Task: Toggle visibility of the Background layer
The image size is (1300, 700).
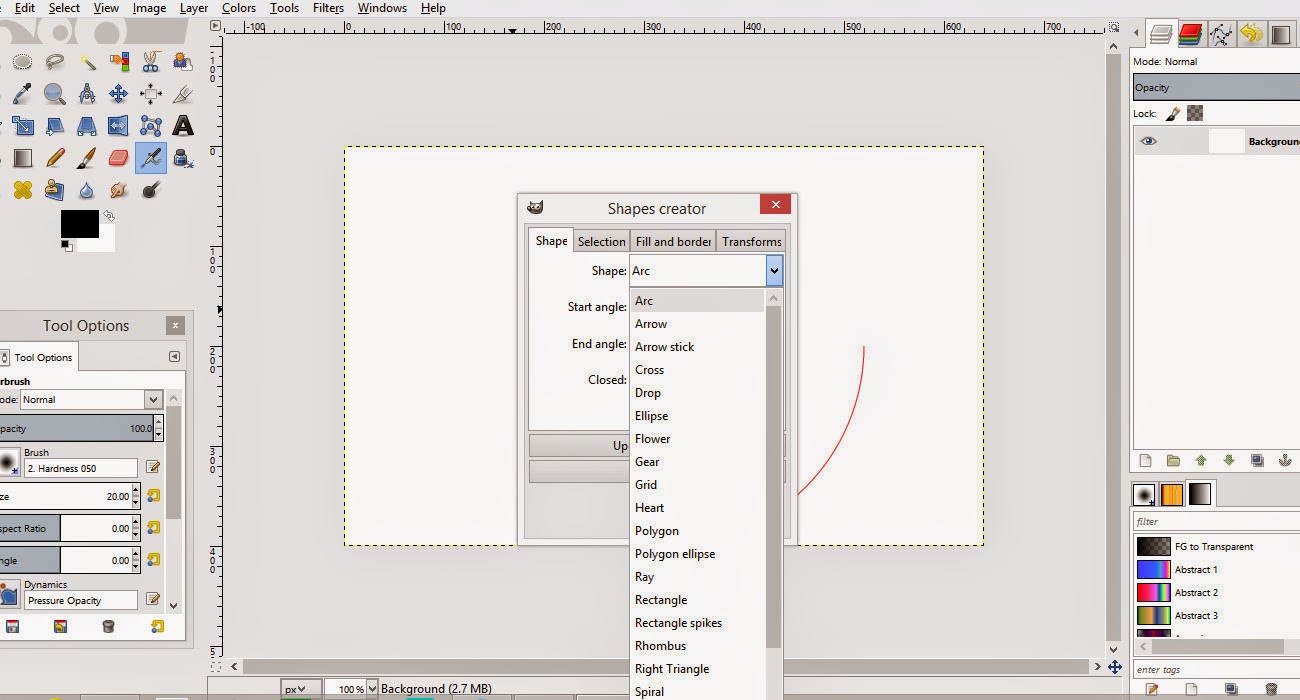Action: tap(1148, 141)
